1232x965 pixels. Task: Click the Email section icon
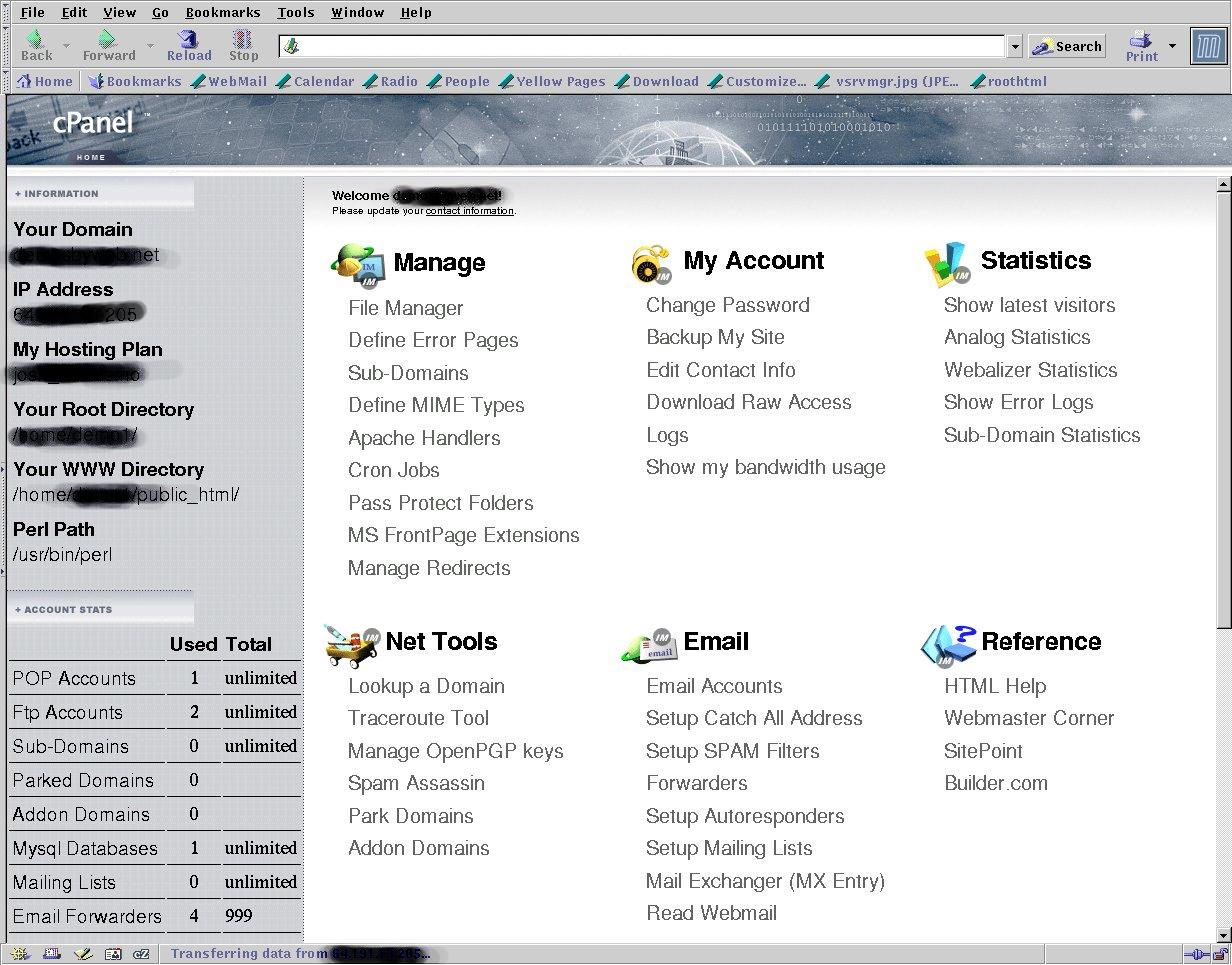pyautogui.click(x=648, y=645)
